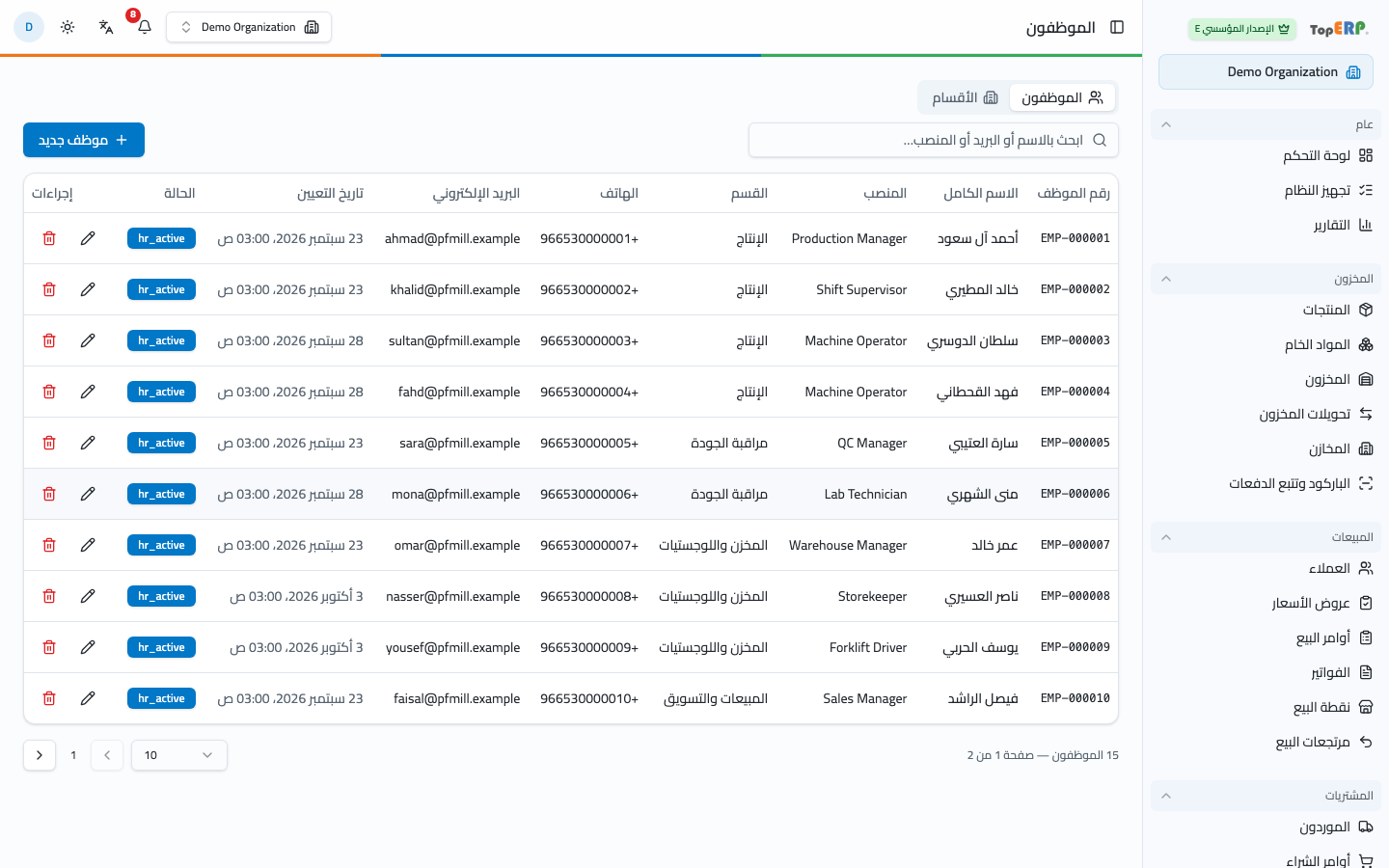Image resolution: width=1389 pixels, height=868 pixels.
Task: Switch language with the translate icon
Action: pyautogui.click(x=106, y=27)
